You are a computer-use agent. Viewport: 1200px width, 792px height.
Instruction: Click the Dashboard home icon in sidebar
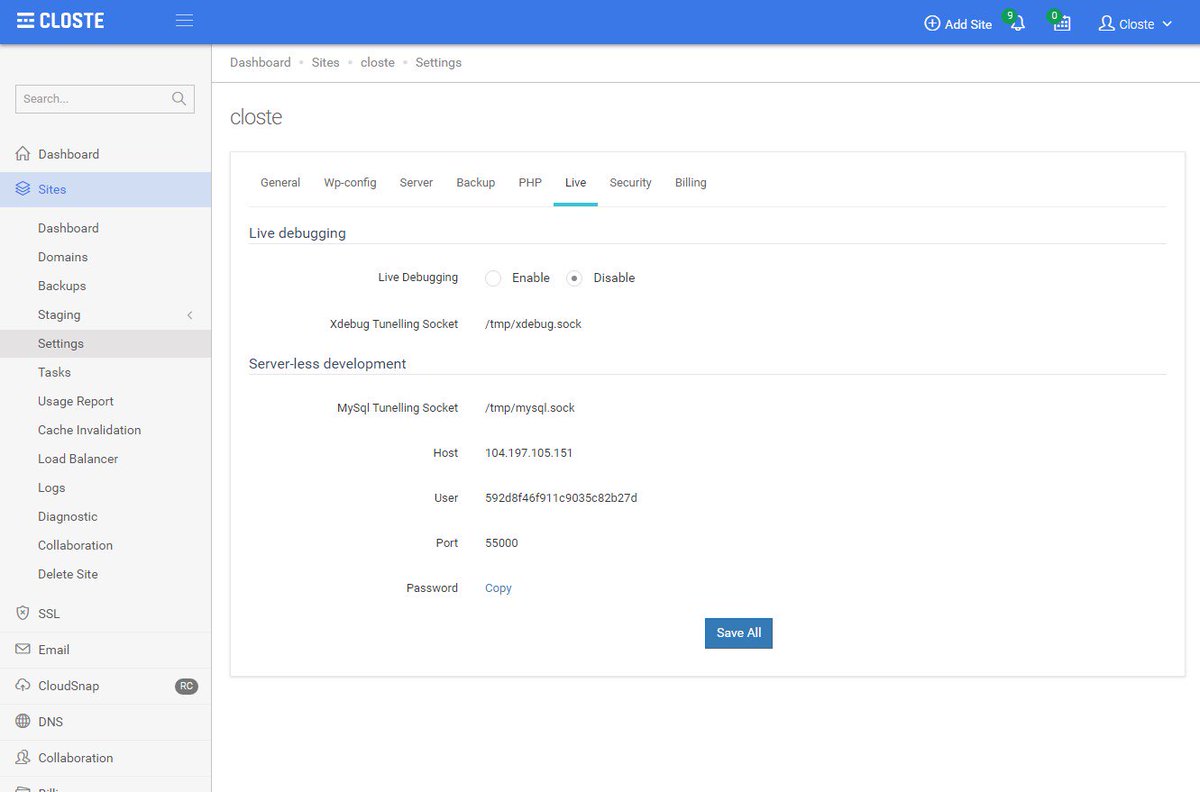coord(23,154)
